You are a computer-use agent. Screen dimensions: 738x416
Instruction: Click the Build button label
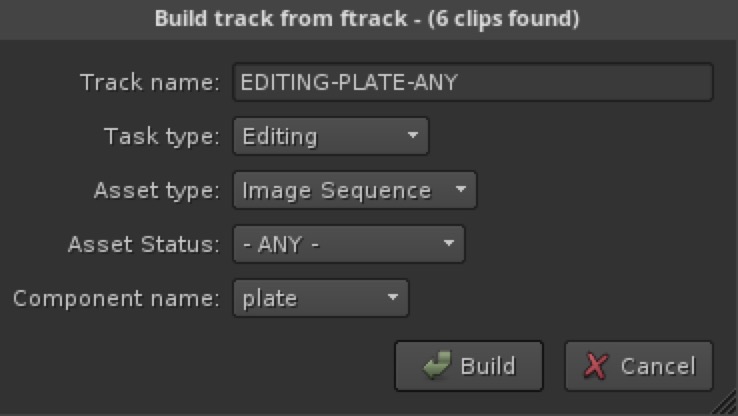coord(488,366)
